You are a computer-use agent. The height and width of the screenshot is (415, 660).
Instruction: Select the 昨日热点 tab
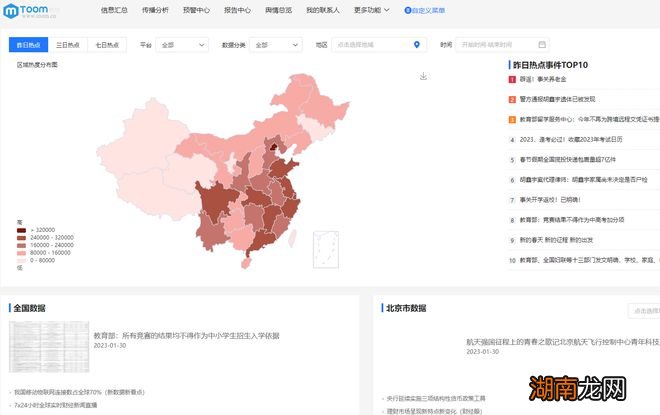coord(28,45)
